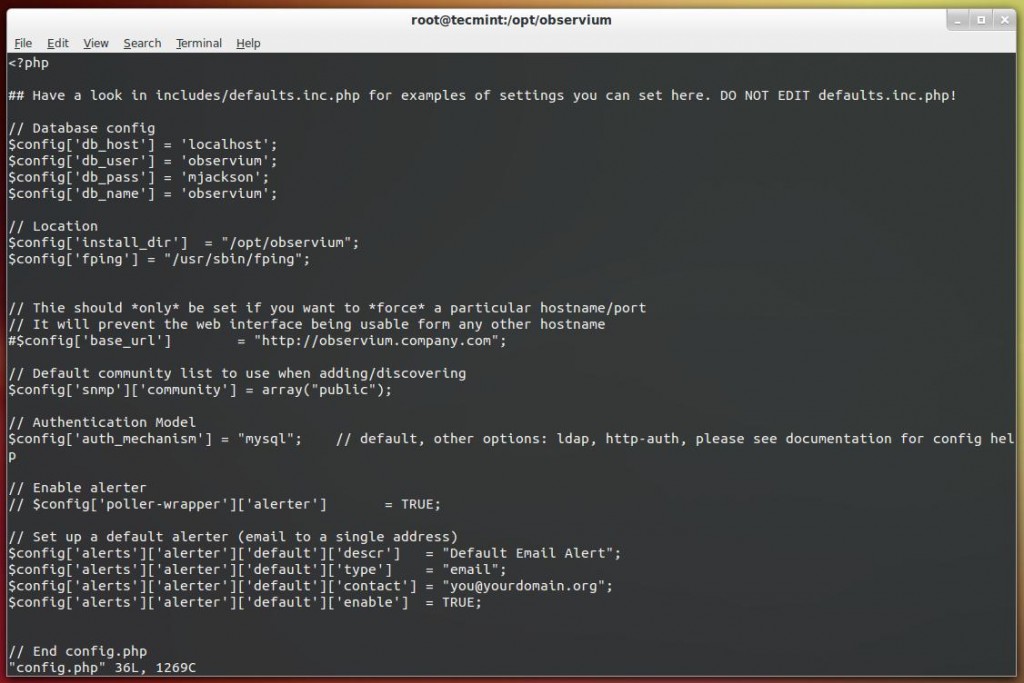Place cursor on the install_dir /opt/observium line
The height and width of the screenshot is (683, 1024).
coord(180,242)
